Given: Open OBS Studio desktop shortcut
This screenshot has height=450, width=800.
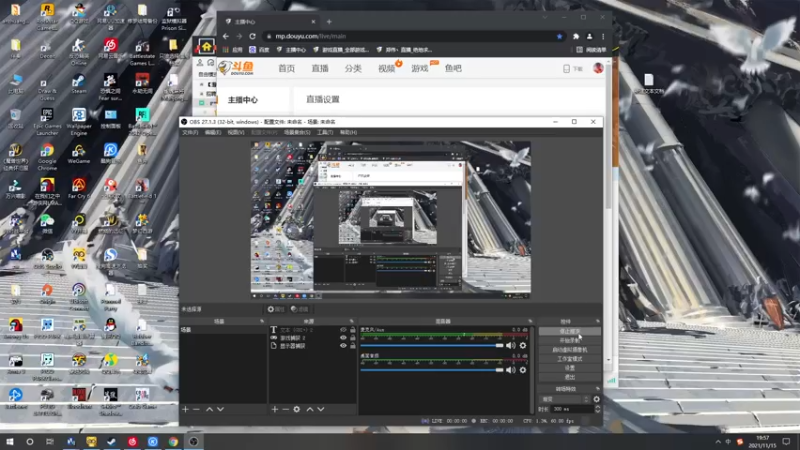Looking at the screenshot, I should pyautogui.click(x=47, y=259).
